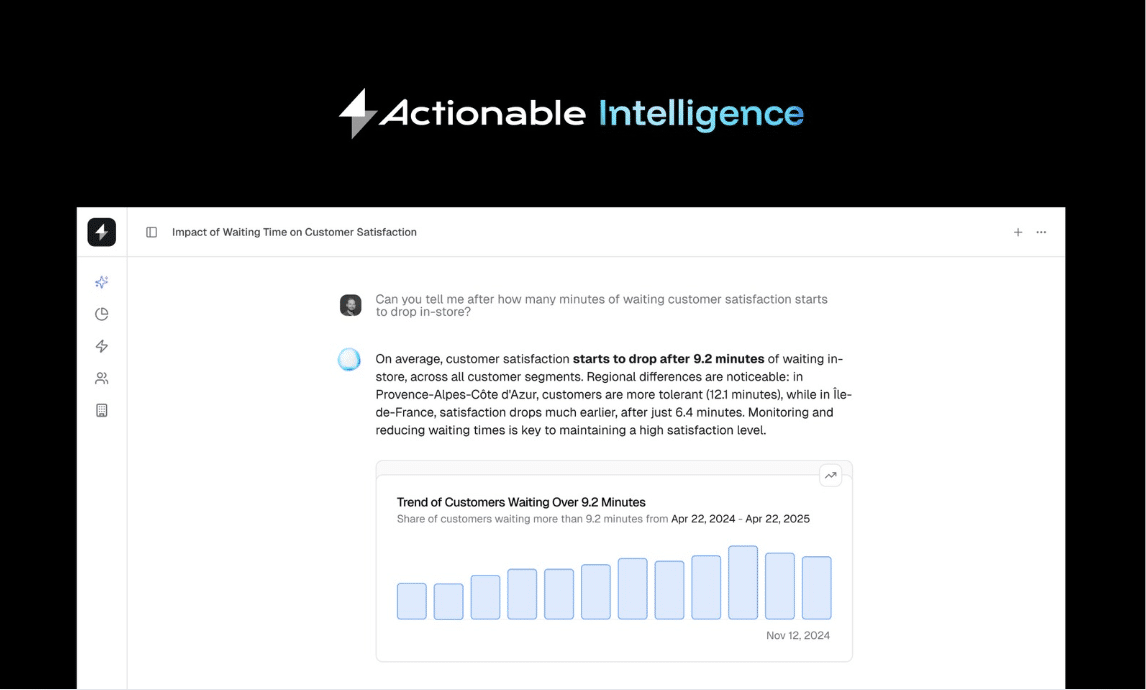Select the tallest bar in the chart

(743, 583)
